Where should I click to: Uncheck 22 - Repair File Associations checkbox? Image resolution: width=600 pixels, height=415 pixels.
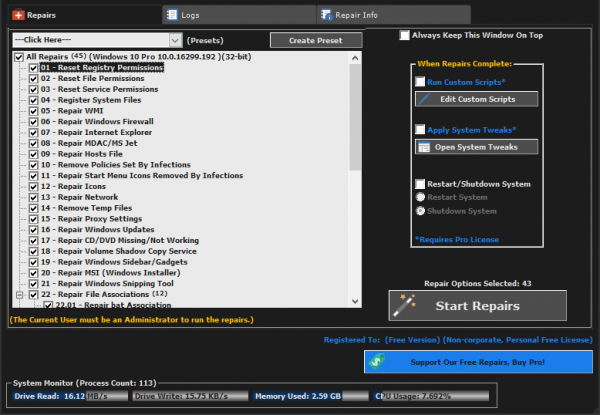coord(33,295)
